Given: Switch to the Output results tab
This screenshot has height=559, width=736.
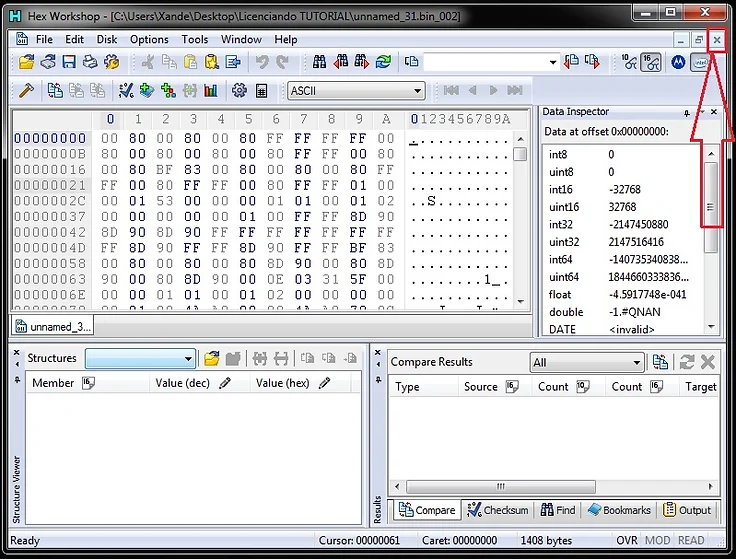Looking at the screenshot, I should pyautogui.click(x=687, y=510).
